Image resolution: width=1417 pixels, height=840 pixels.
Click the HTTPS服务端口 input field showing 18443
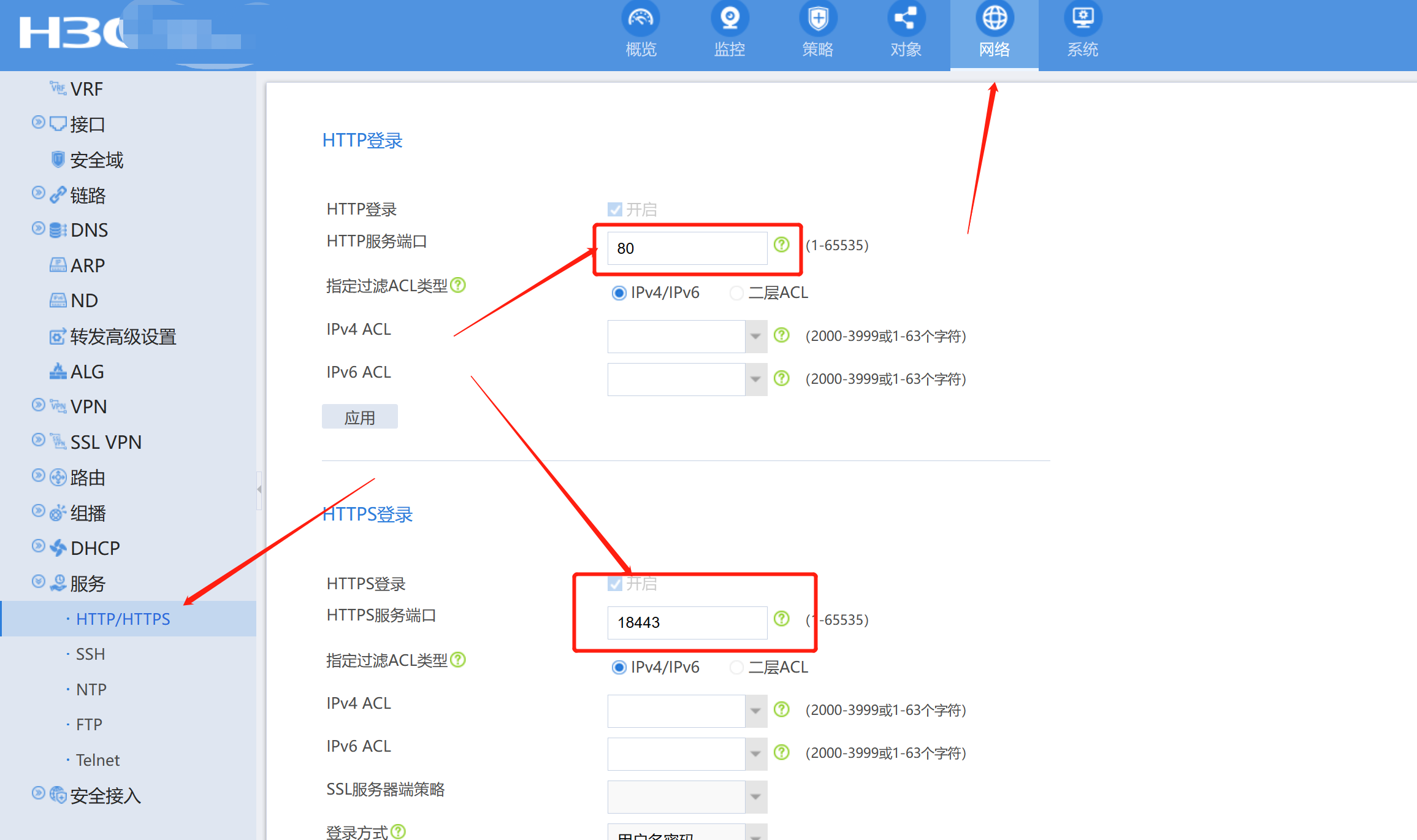pyautogui.click(x=686, y=622)
